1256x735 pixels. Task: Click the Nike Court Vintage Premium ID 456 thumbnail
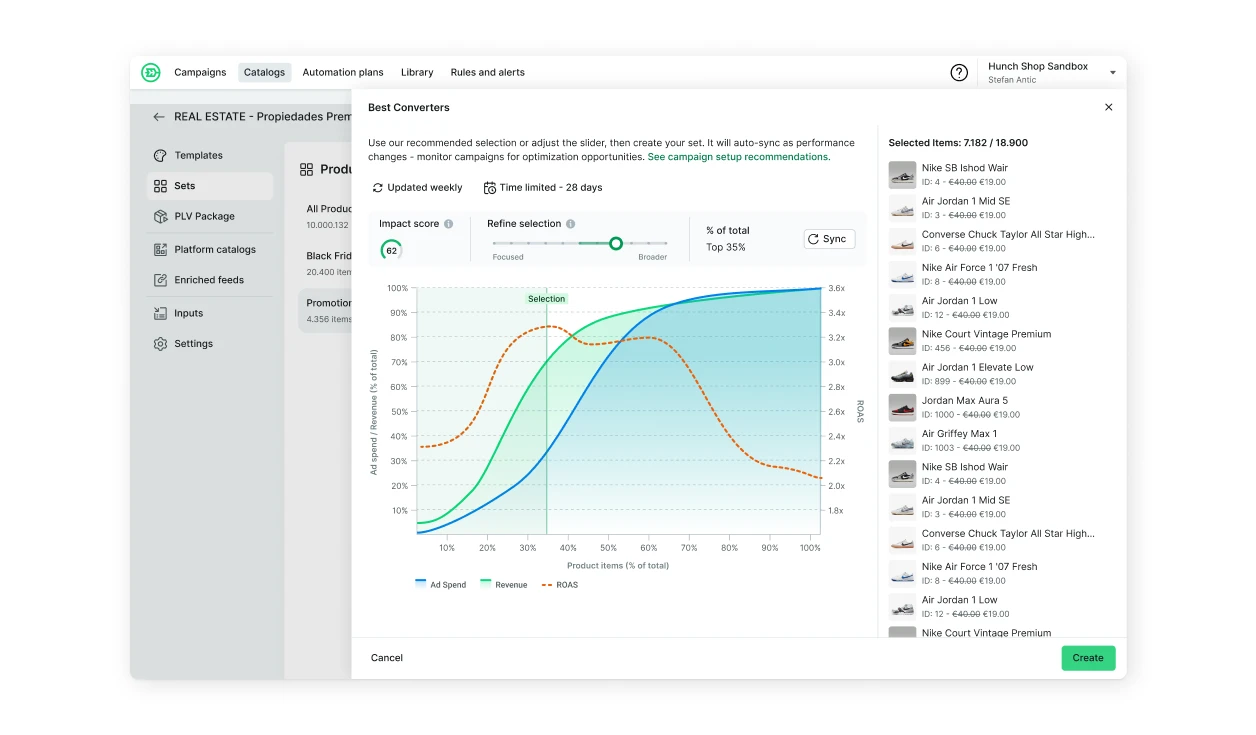(902, 341)
